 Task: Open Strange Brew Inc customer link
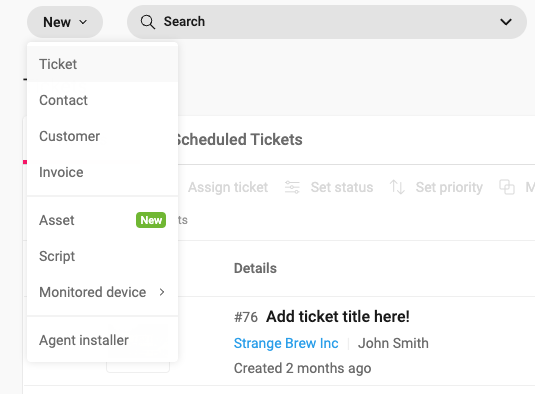(286, 343)
